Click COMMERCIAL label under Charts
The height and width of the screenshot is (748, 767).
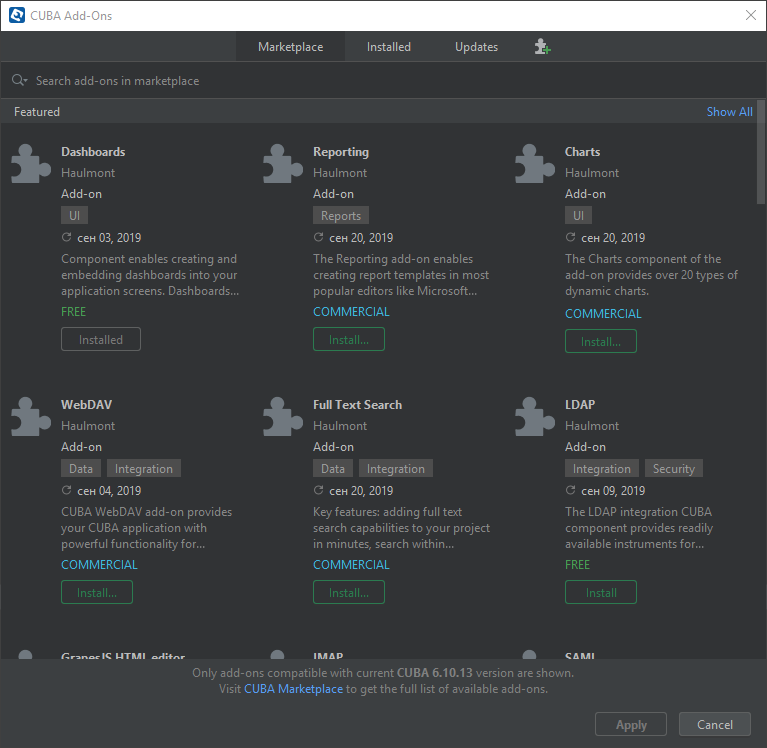coord(603,314)
